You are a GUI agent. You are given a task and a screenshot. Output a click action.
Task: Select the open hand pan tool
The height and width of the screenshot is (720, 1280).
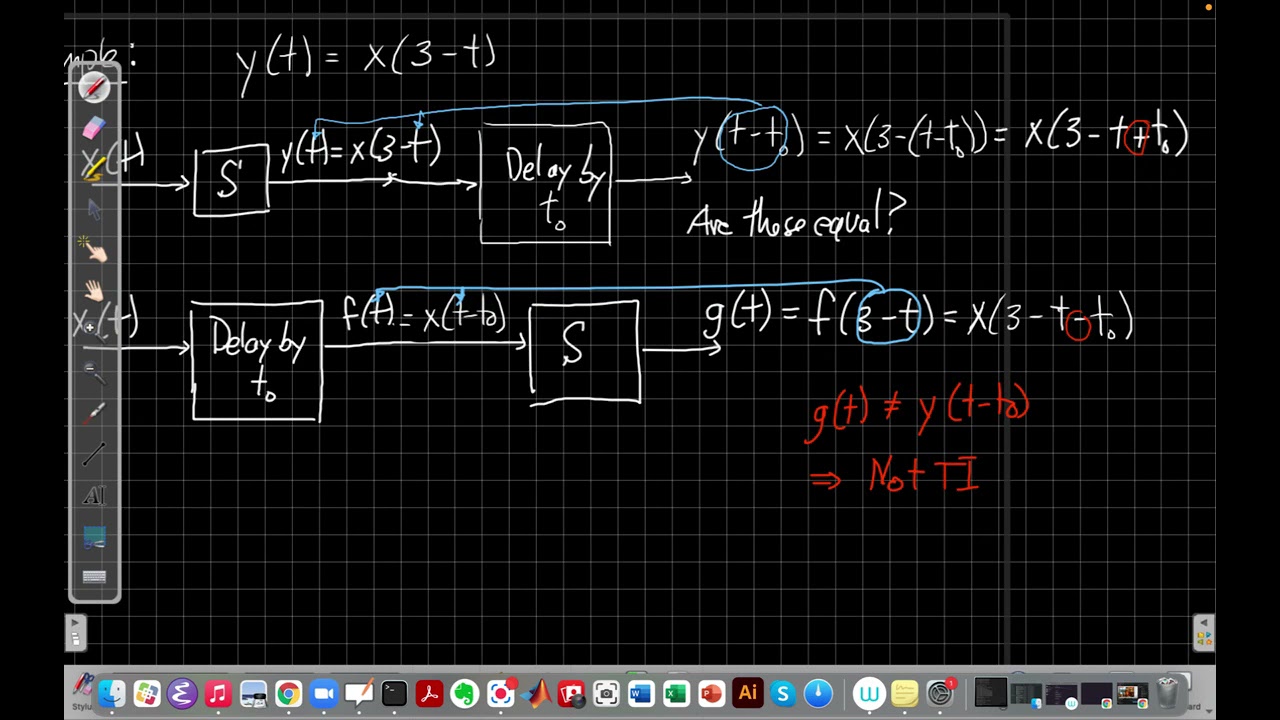click(94, 291)
